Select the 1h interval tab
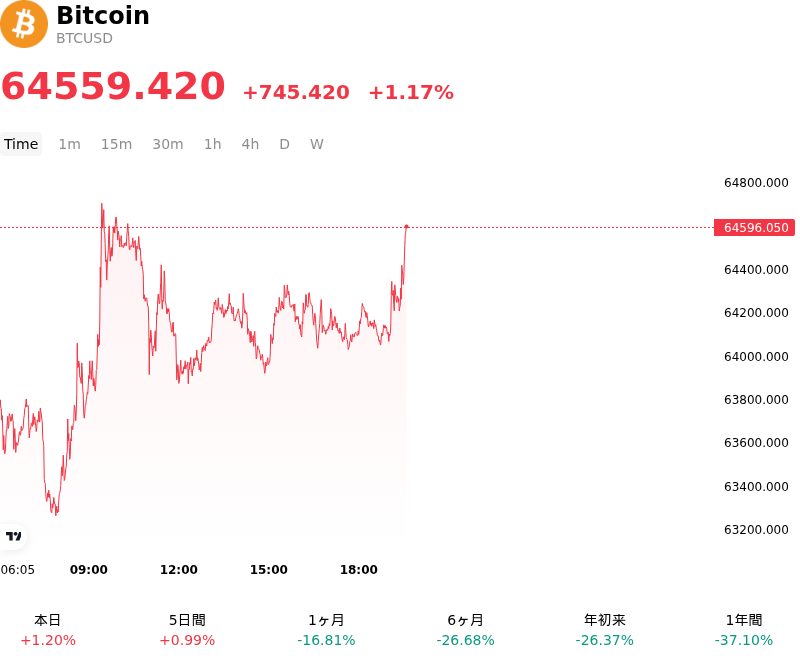 (213, 144)
